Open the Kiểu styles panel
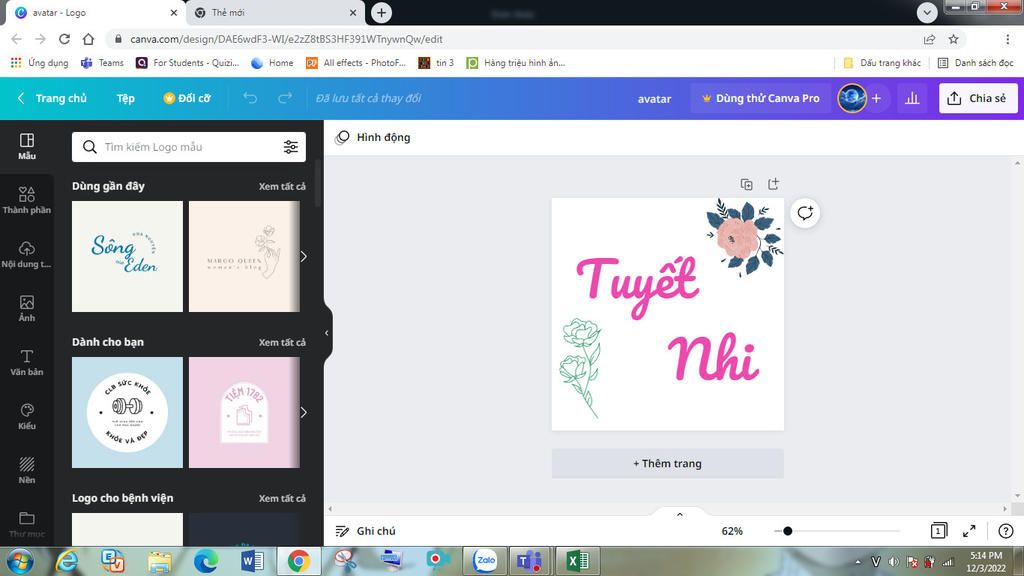This screenshot has height=576, width=1024. [27, 416]
